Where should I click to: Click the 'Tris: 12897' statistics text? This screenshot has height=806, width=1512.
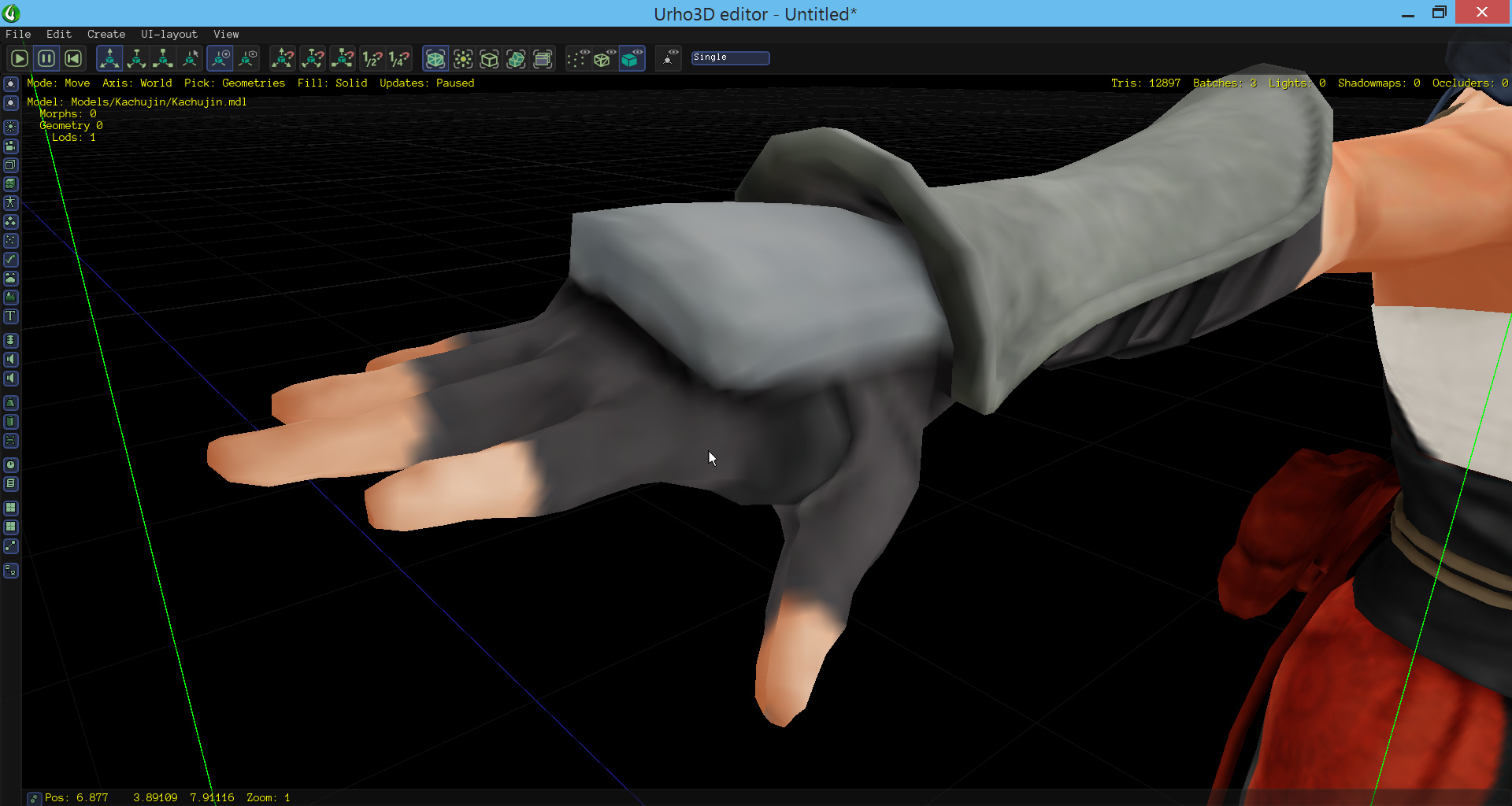(x=1146, y=83)
